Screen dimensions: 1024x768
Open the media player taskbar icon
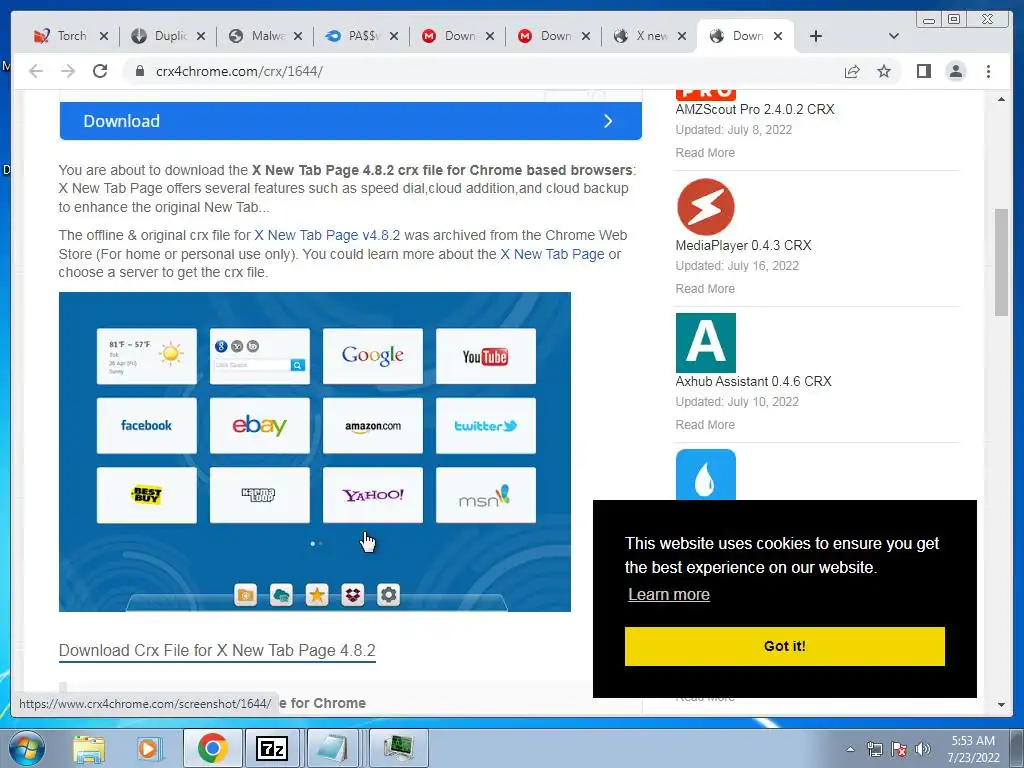coord(148,748)
